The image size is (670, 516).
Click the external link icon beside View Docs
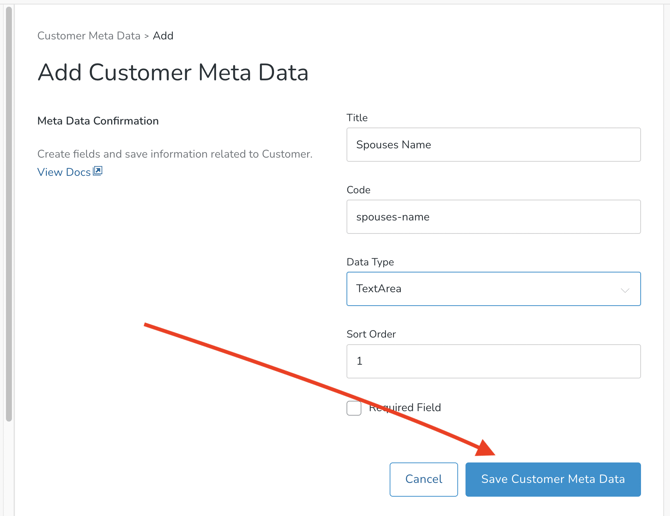[98, 171]
